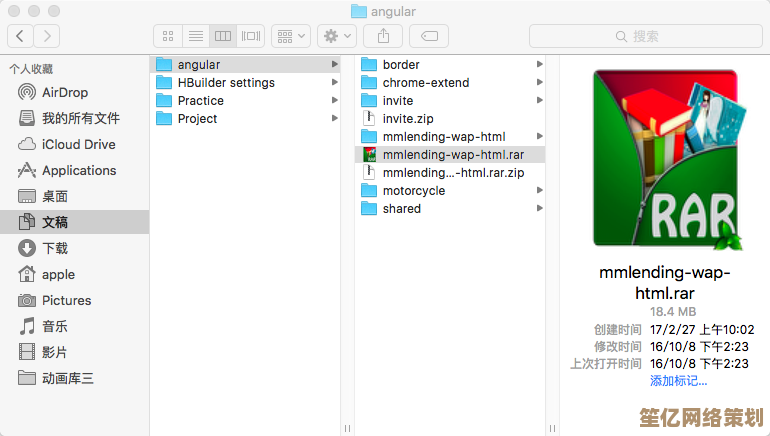
Task: Open the motorcycle folder
Action: (413, 191)
